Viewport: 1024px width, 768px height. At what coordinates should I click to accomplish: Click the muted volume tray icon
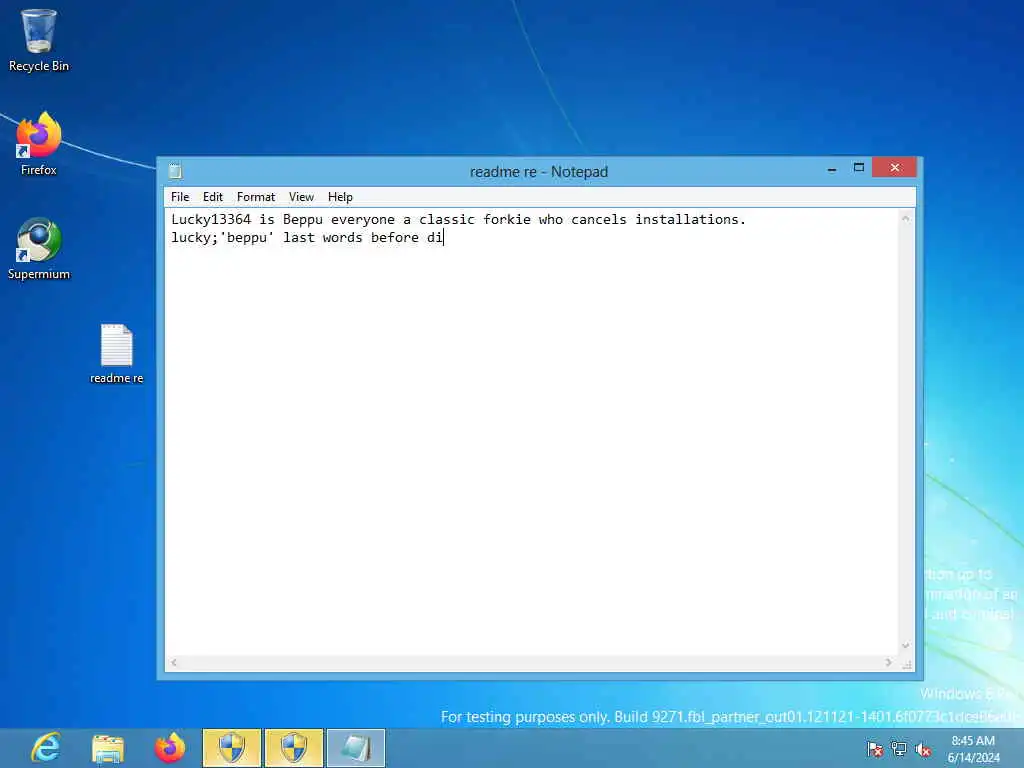point(923,749)
